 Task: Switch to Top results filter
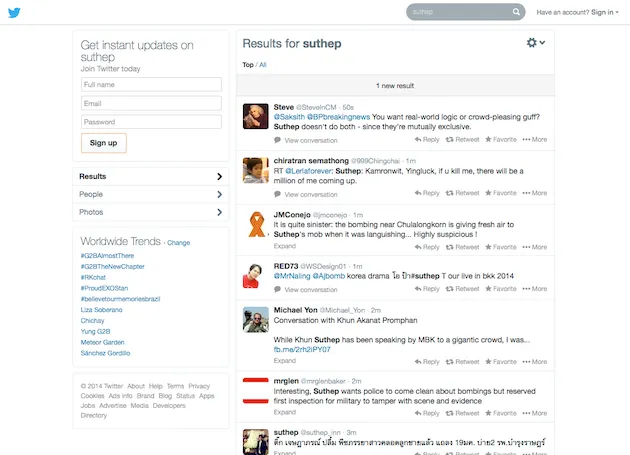(248, 65)
